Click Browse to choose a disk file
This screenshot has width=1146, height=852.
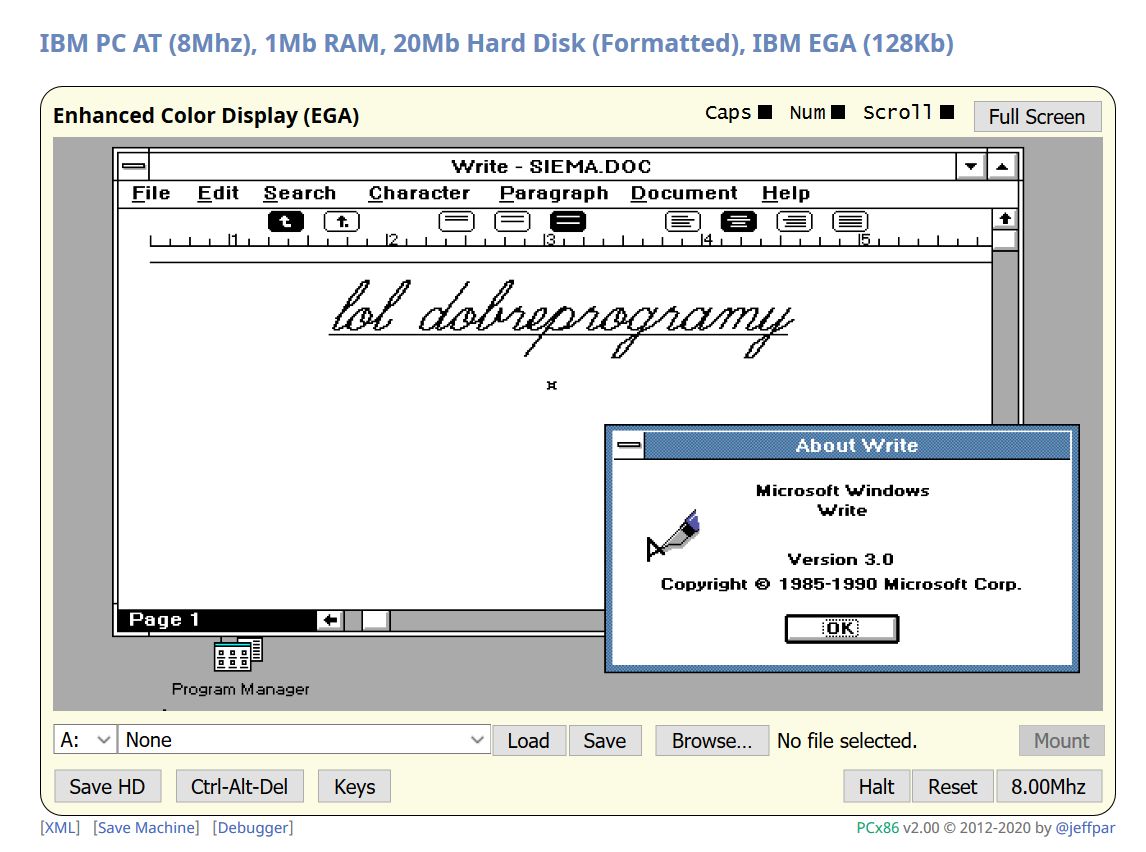coord(711,741)
